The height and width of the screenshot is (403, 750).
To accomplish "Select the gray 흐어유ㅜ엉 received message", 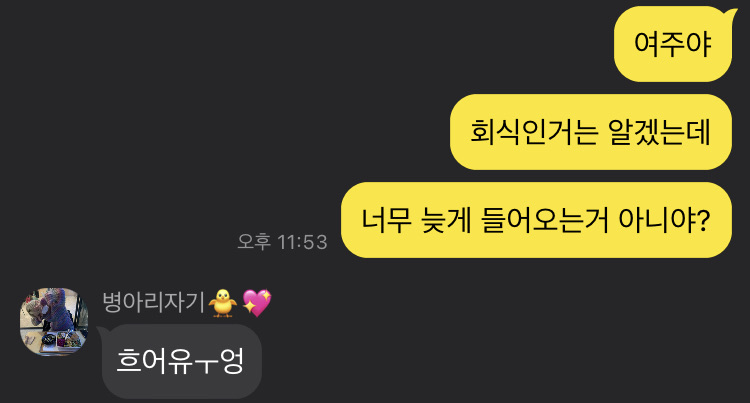I will point(182,361).
